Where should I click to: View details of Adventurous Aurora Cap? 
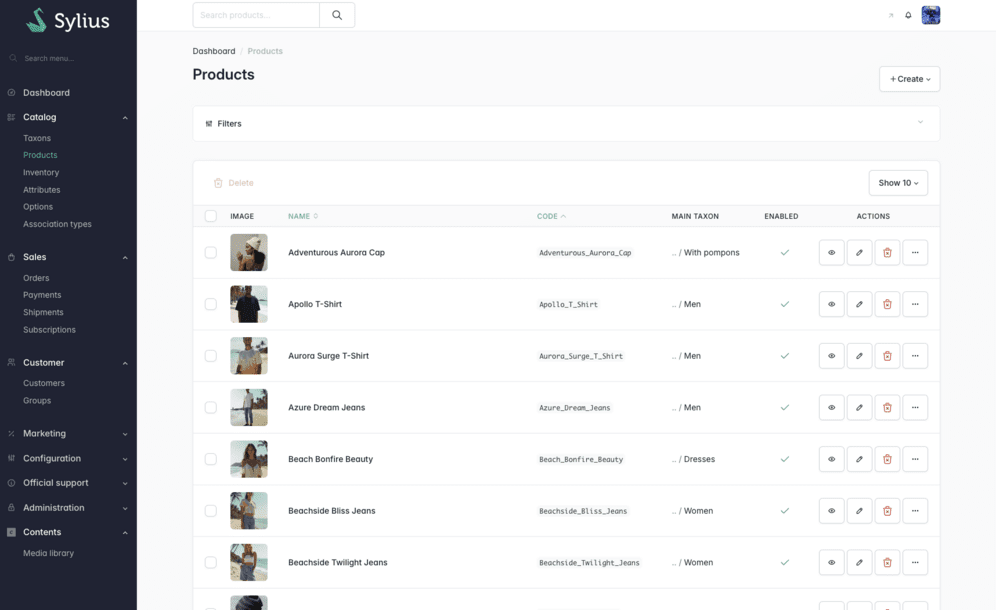click(x=831, y=252)
